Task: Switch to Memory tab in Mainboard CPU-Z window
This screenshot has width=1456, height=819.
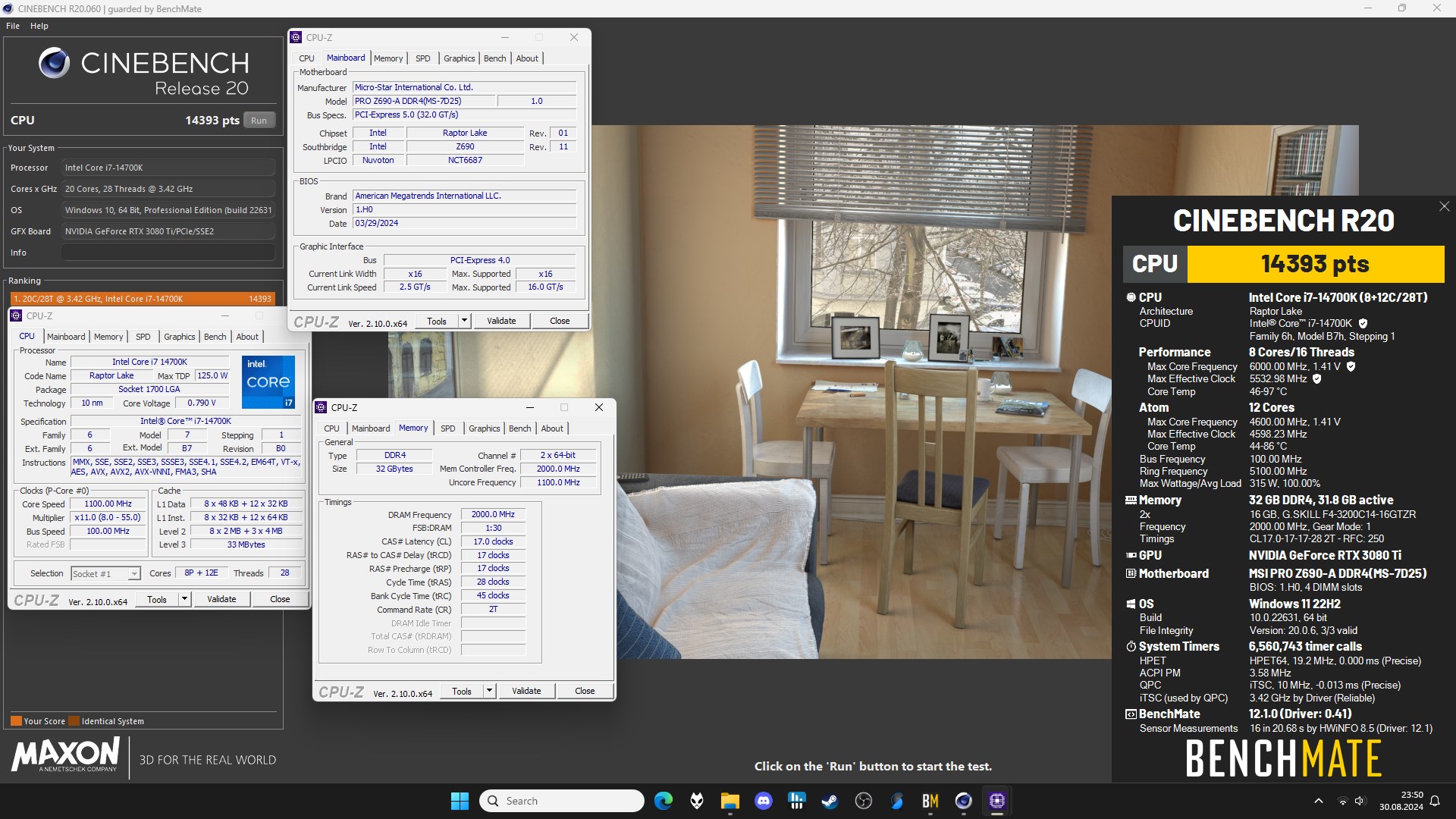Action: click(388, 58)
